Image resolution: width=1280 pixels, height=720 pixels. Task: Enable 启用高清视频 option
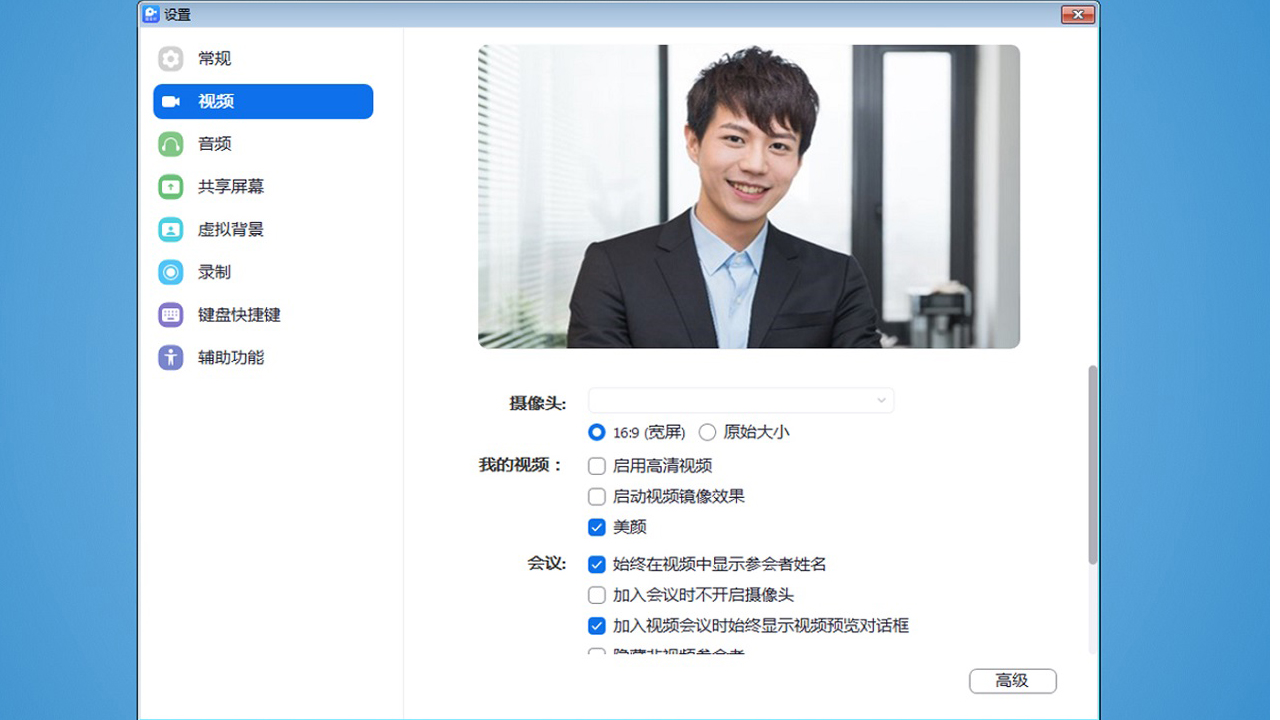click(x=595, y=465)
